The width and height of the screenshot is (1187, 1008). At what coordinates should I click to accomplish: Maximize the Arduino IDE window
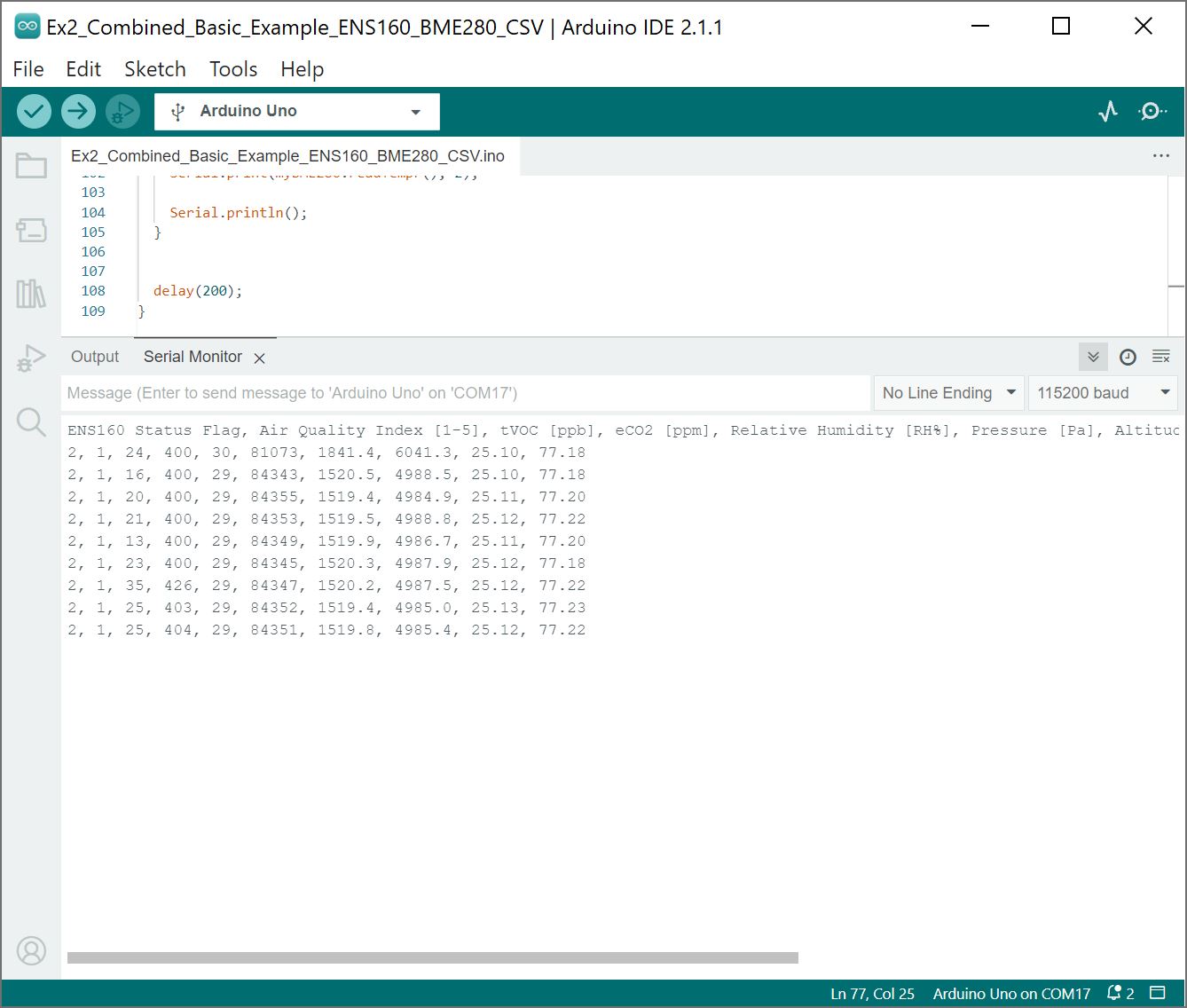pos(1061,27)
